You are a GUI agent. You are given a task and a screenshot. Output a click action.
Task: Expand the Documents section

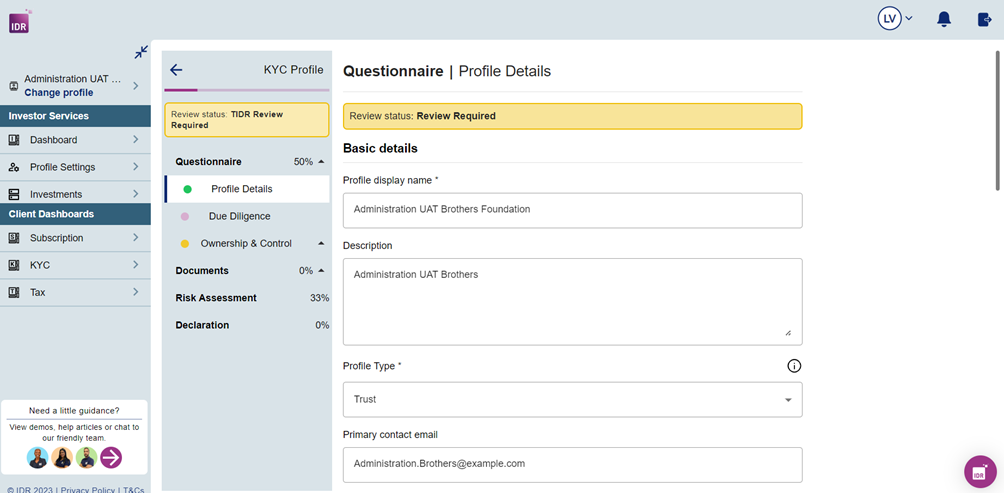(x=321, y=271)
